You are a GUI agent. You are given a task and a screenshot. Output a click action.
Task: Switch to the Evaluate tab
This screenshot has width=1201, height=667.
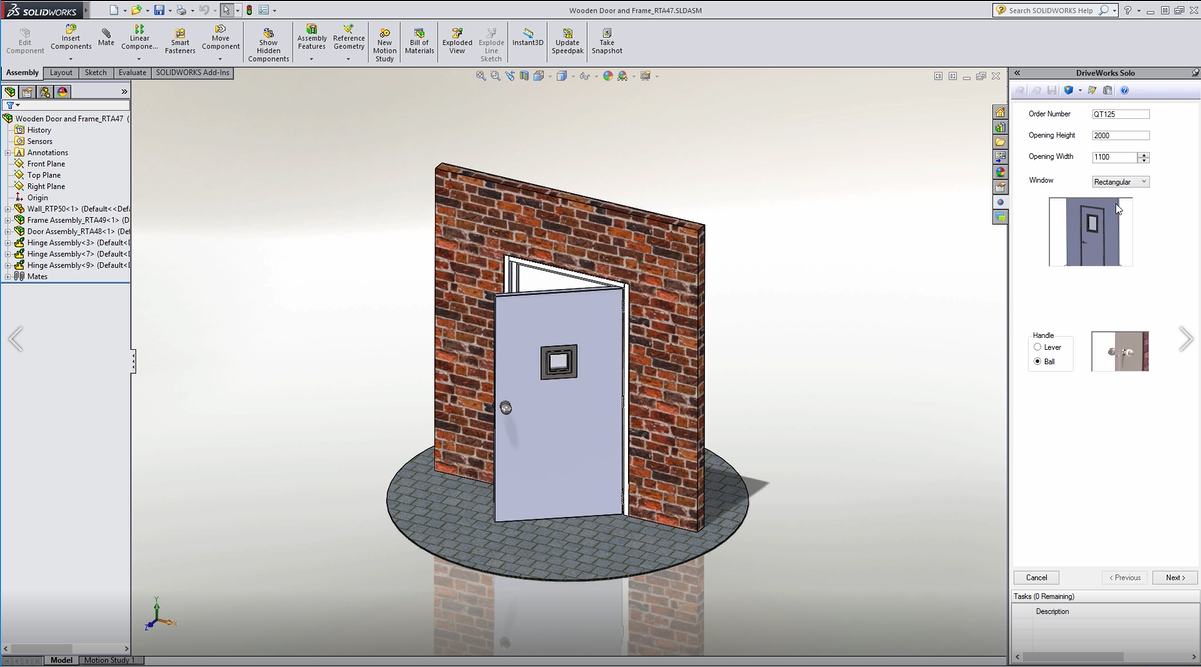[x=132, y=73]
